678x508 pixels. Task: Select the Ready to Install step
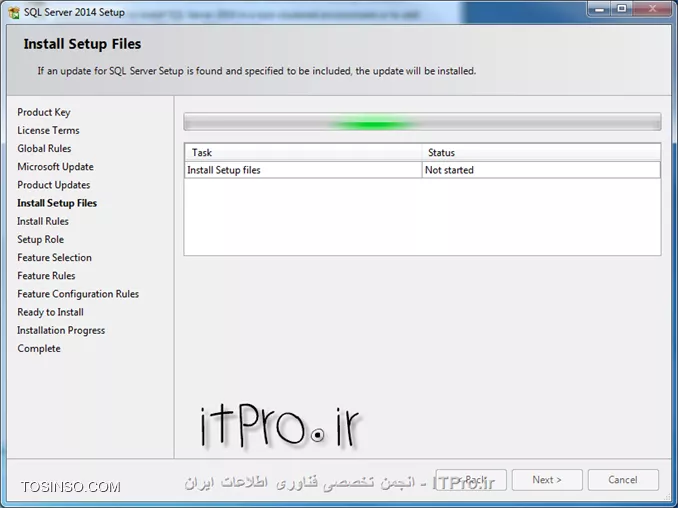pos(51,312)
